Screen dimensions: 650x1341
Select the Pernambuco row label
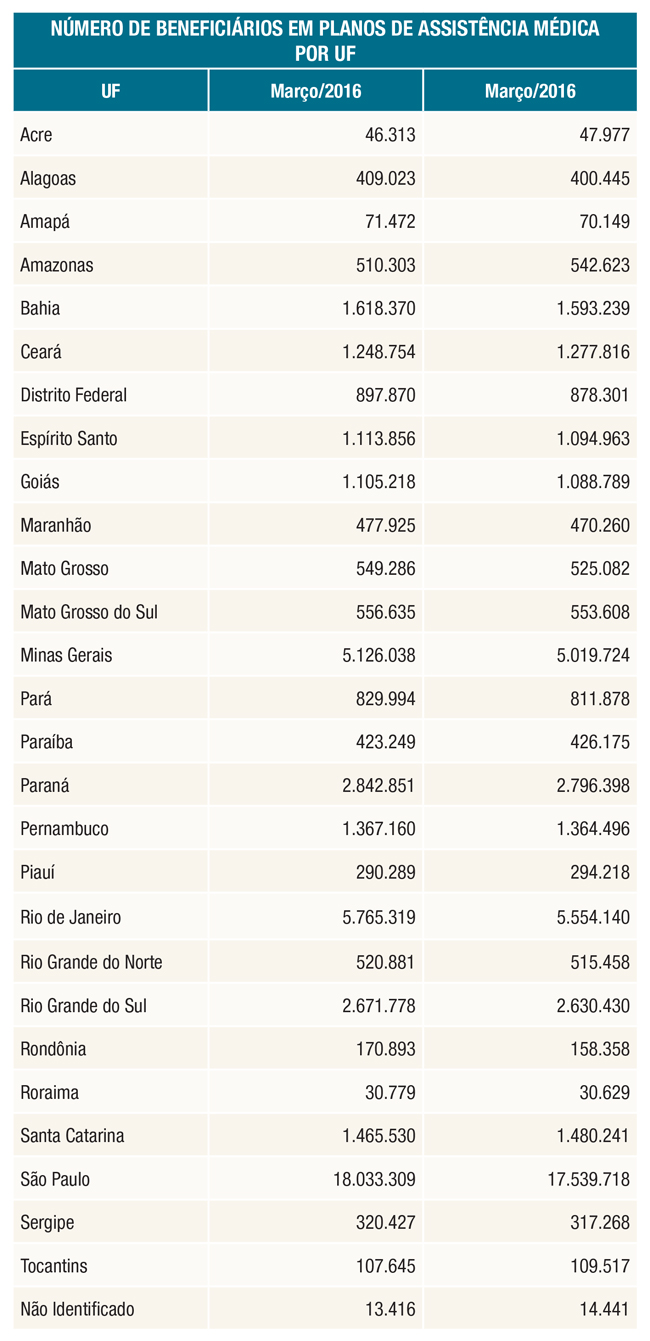point(65,829)
